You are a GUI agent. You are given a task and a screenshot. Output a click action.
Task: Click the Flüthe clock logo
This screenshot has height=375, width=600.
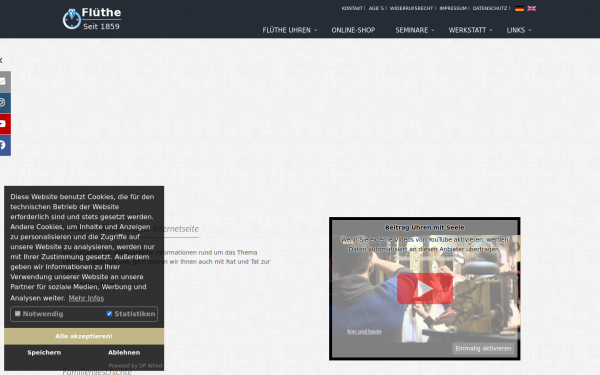click(x=72, y=19)
